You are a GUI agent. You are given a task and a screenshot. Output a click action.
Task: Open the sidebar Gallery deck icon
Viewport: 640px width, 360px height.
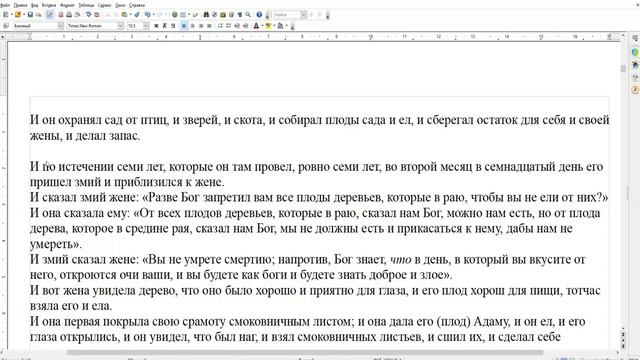635,77
